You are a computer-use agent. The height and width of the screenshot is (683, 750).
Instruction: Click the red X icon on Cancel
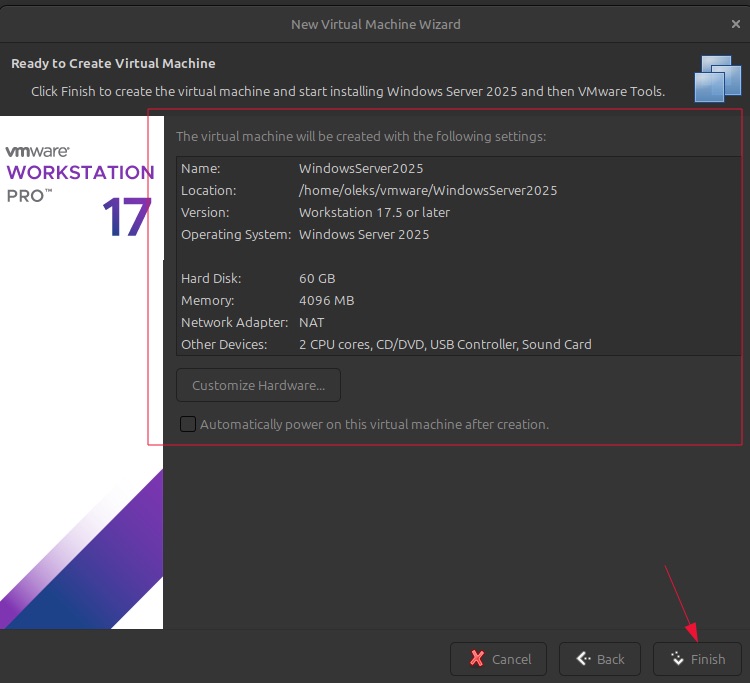[477, 659]
